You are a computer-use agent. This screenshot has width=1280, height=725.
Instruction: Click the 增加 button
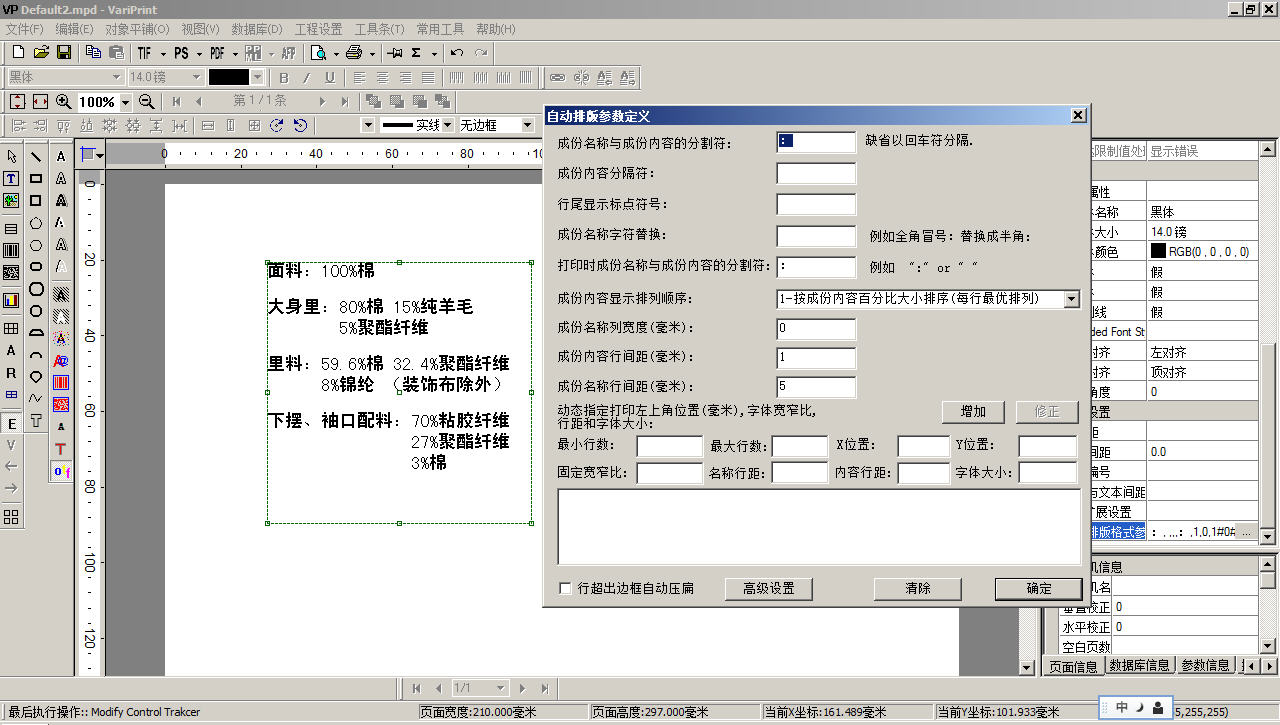point(974,411)
